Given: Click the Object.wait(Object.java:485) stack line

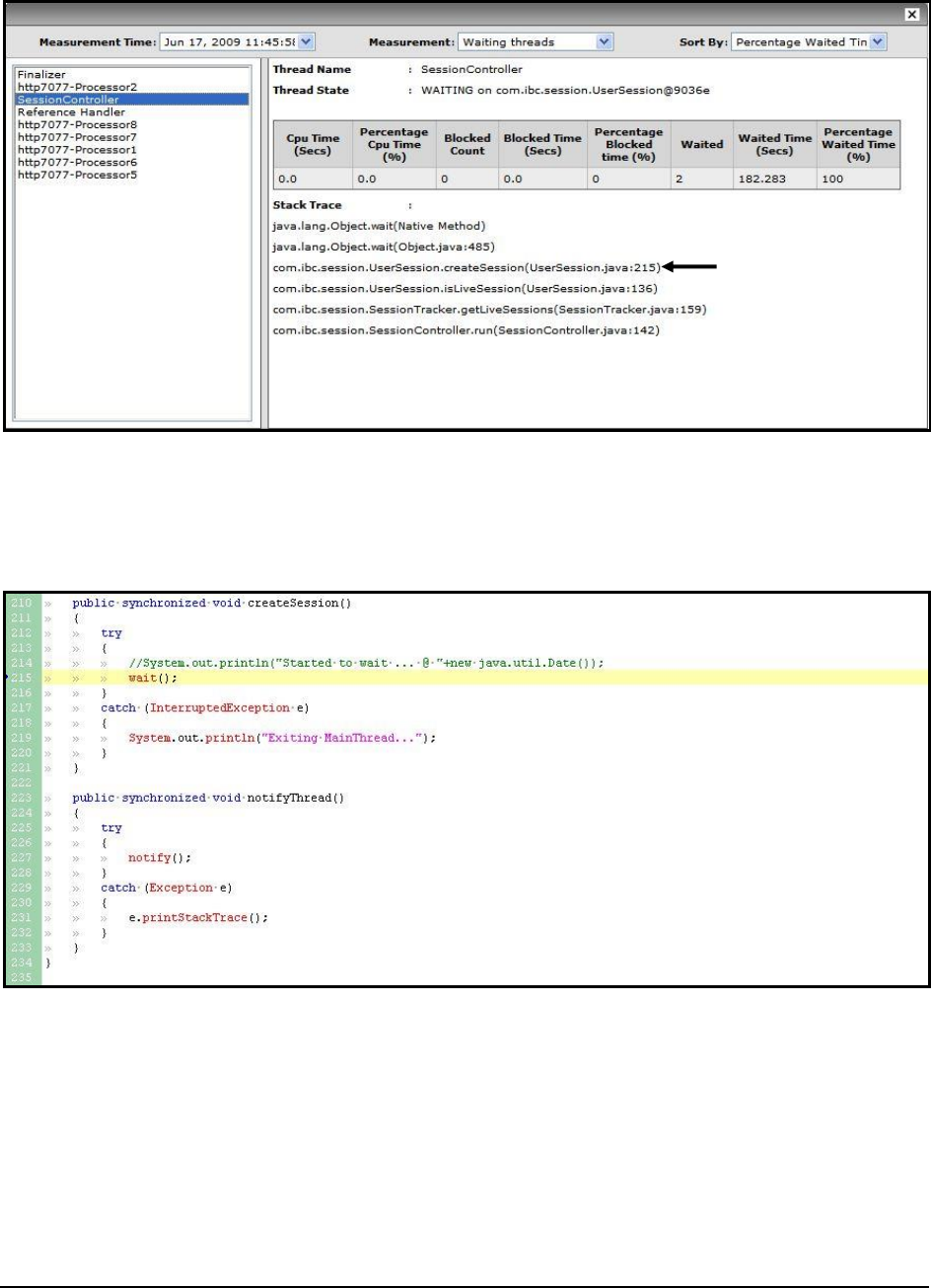Looking at the screenshot, I should (385, 247).
